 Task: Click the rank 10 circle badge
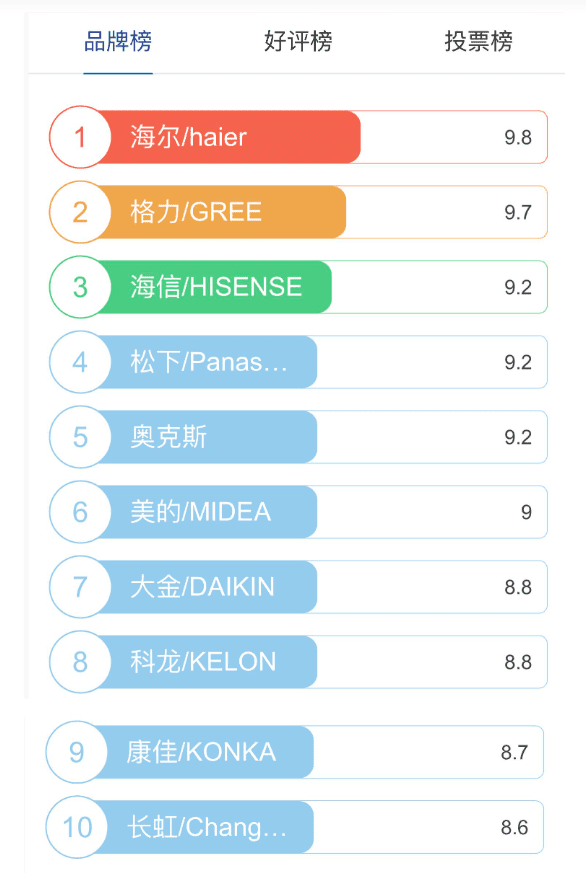click(76, 827)
